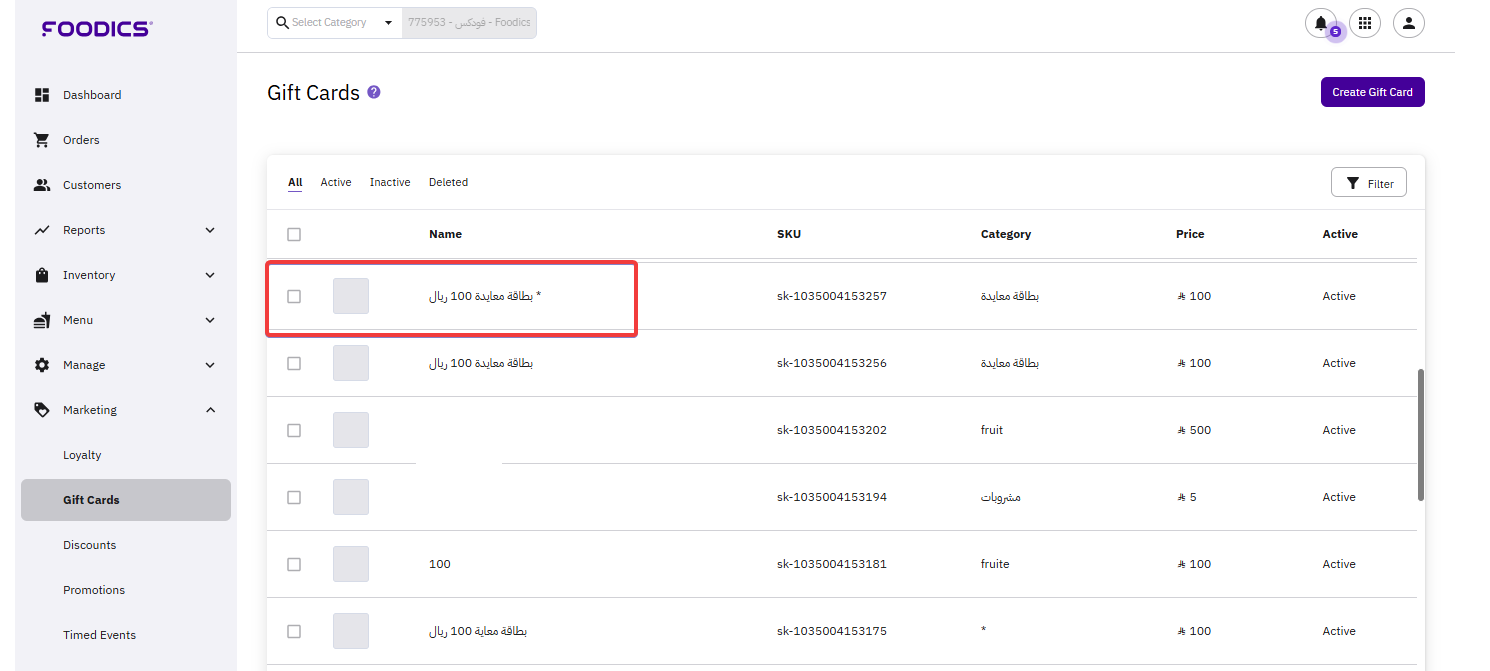This screenshot has height=671, width=1490.
Task: Toggle the select-all checkbox in table header
Action: [294, 234]
